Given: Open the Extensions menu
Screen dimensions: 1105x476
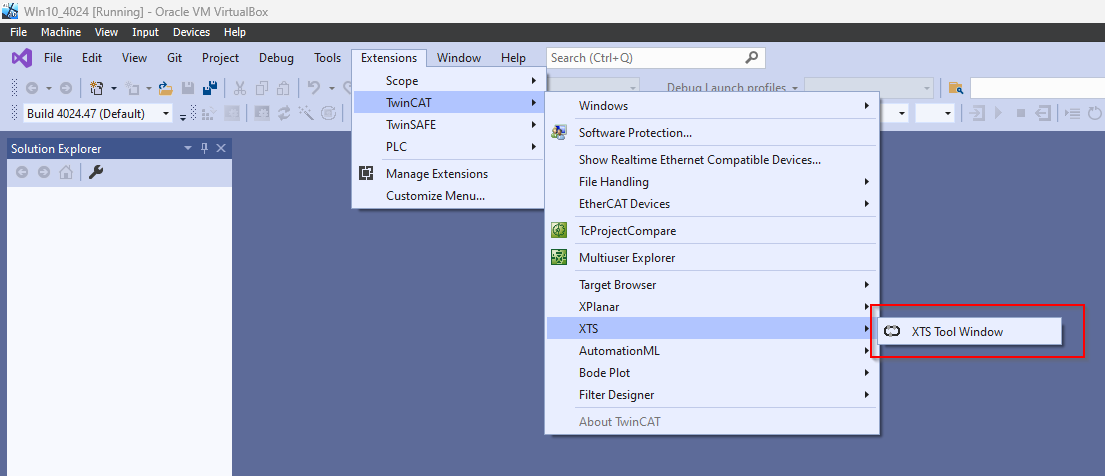Looking at the screenshot, I should click(x=389, y=58).
